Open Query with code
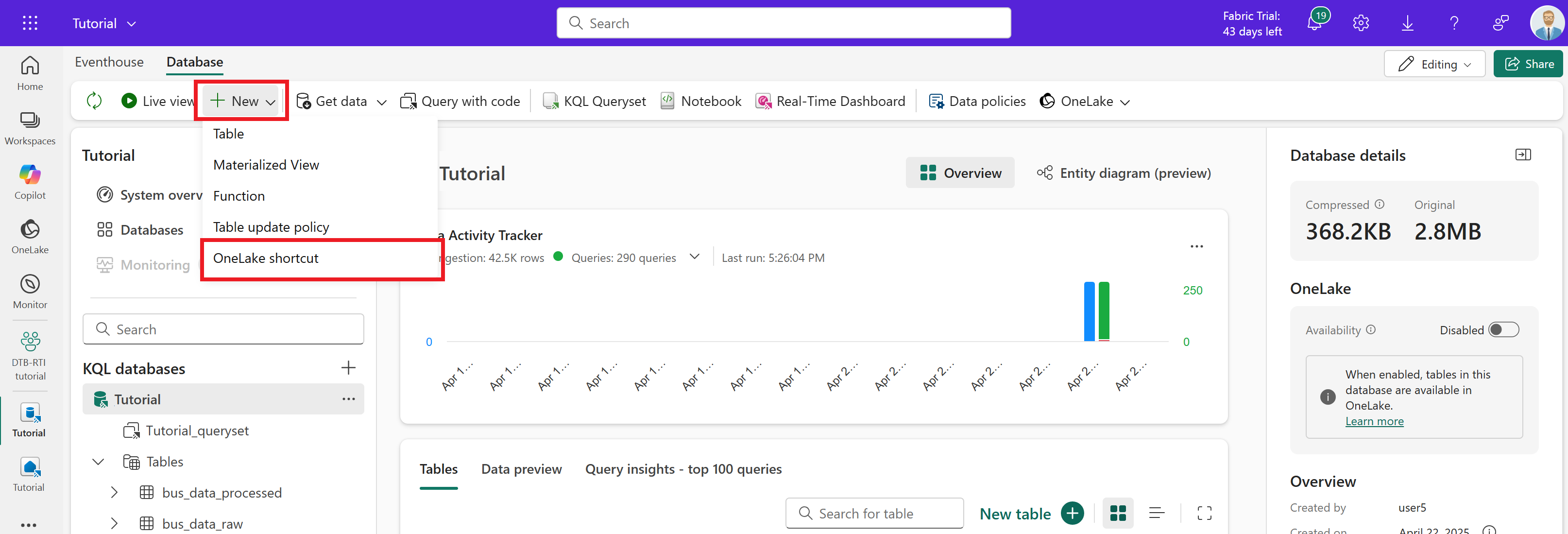 point(460,101)
